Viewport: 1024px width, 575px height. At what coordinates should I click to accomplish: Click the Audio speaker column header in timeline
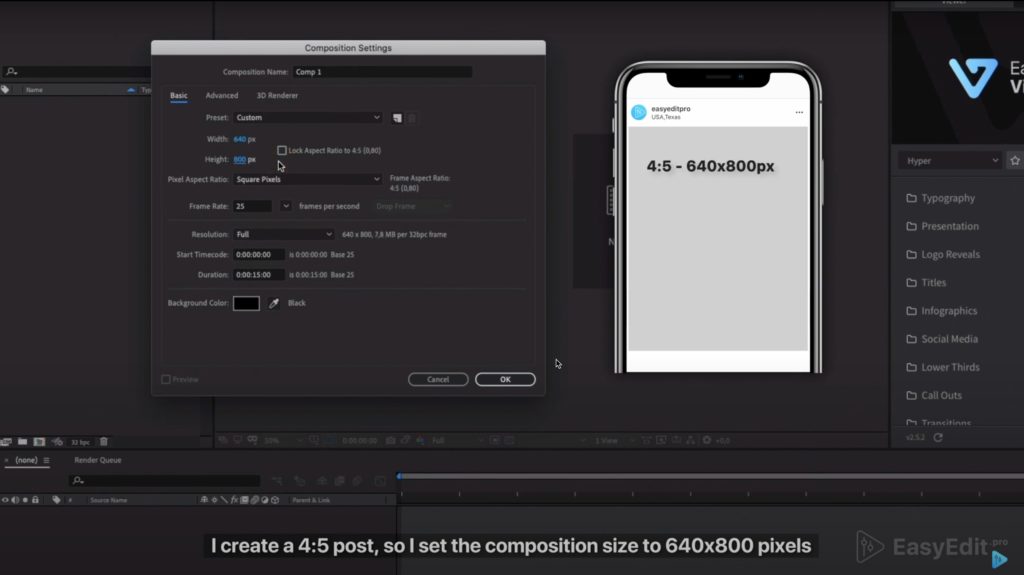pyautogui.click(x=15, y=500)
